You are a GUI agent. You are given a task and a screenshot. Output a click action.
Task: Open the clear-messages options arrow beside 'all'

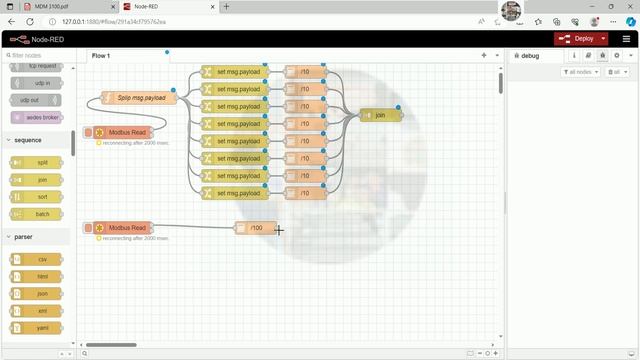pos(626,72)
